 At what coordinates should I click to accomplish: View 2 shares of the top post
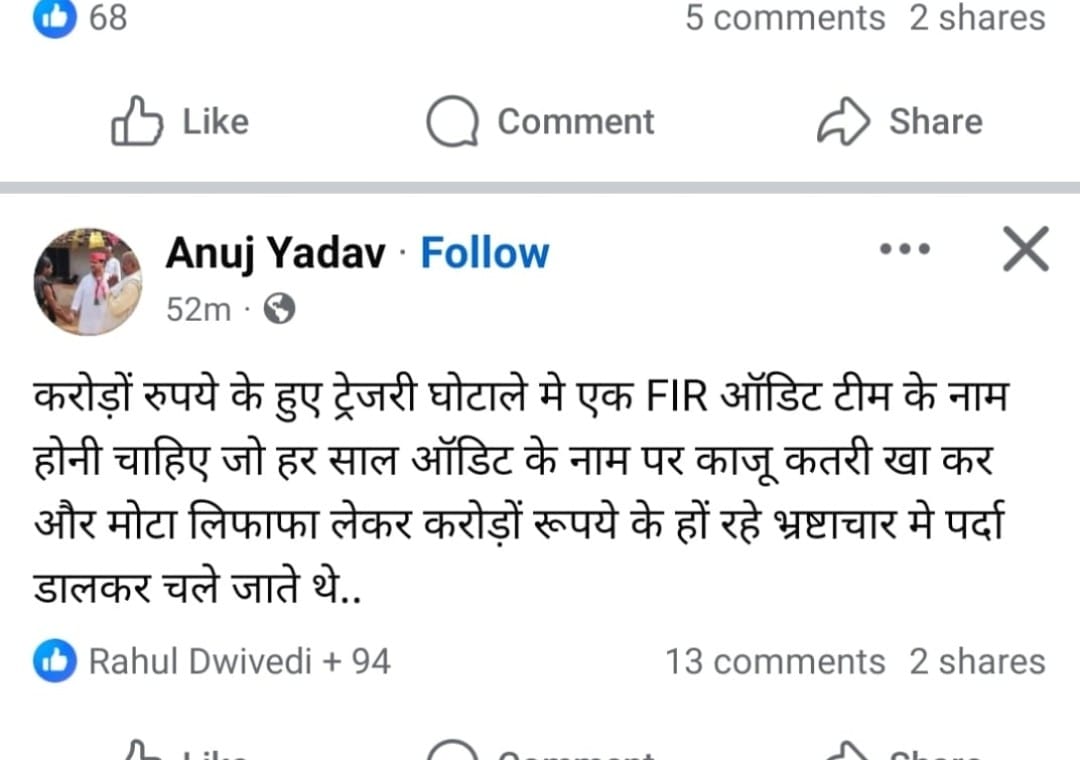[977, 18]
